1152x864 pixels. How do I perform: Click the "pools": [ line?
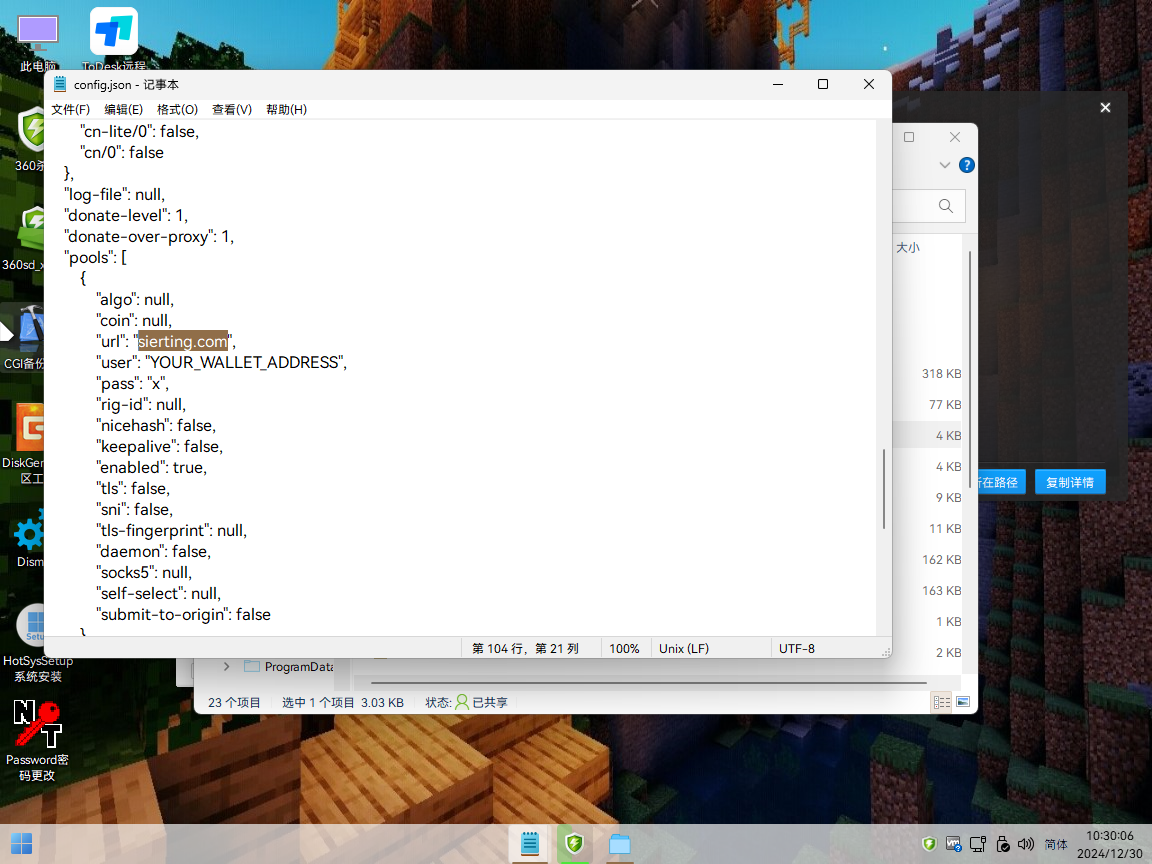tap(96, 258)
